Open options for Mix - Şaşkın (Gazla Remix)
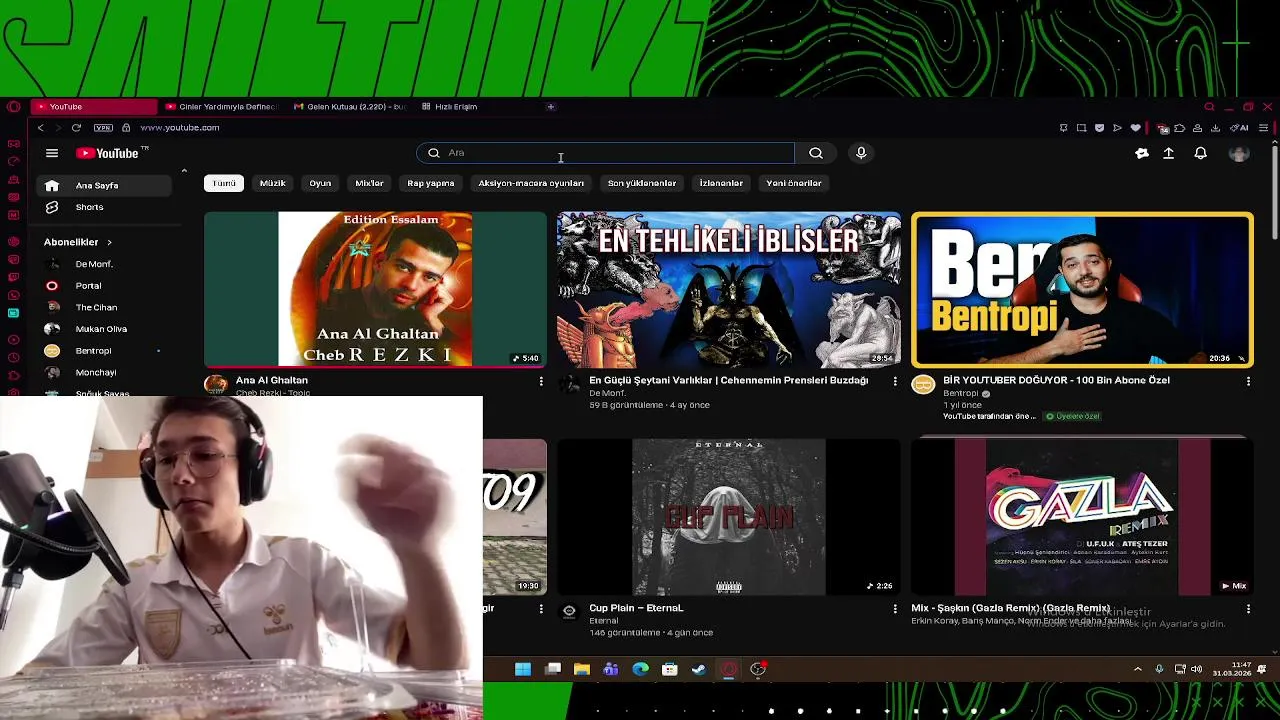Image resolution: width=1280 pixels, height=720 pixels. pyautogui.click(x=1248, y=609)
